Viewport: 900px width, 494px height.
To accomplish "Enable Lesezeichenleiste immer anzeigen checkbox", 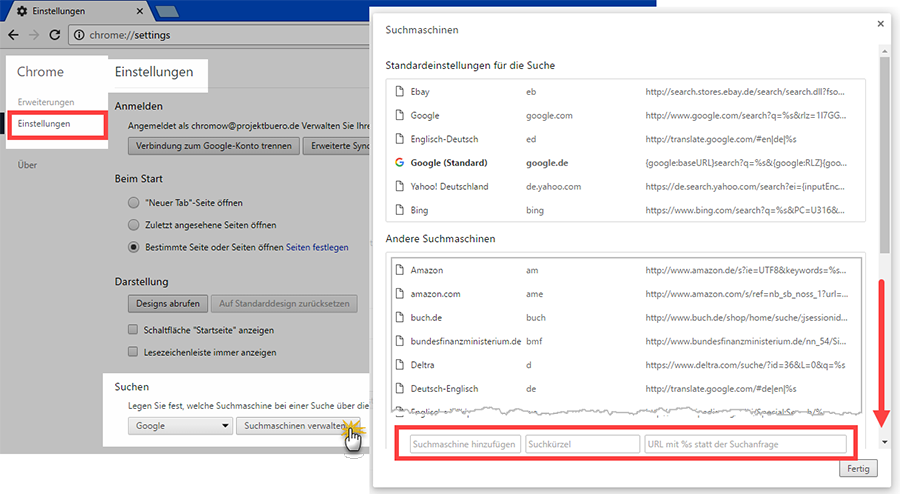I will [x=133, y=352].
